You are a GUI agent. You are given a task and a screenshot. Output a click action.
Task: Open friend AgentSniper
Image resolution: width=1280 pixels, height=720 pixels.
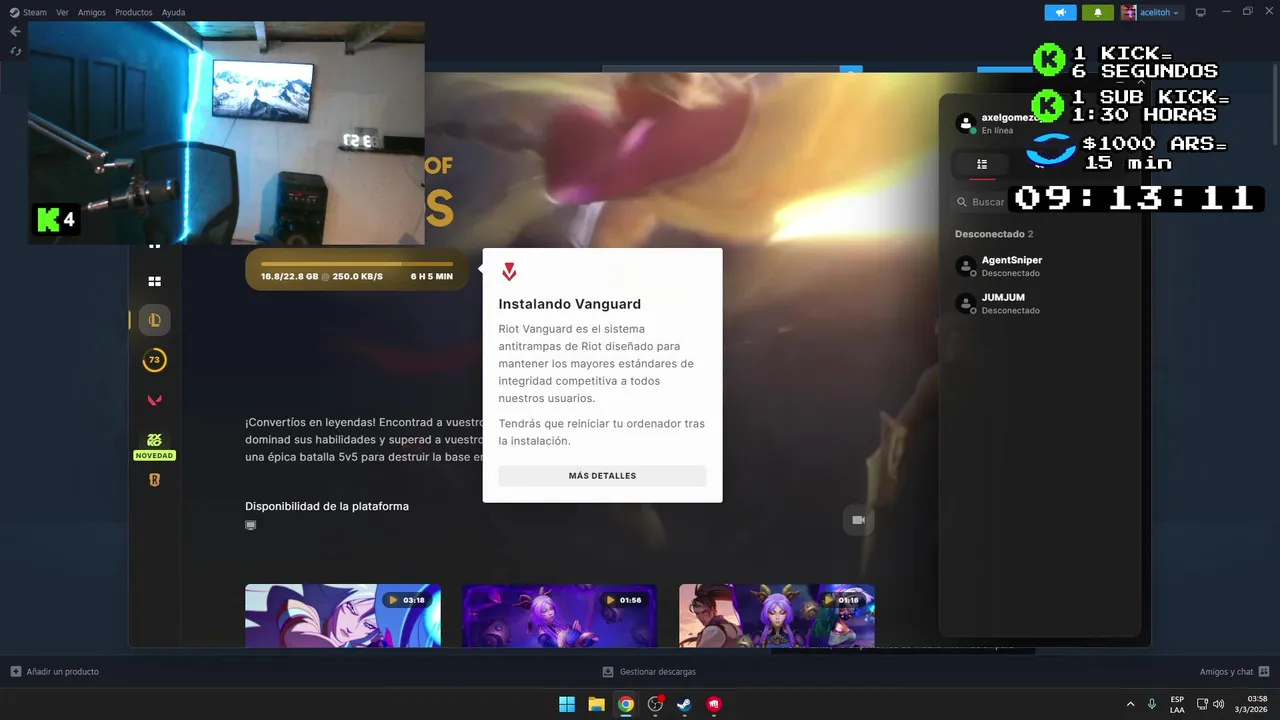(1000, 266)
